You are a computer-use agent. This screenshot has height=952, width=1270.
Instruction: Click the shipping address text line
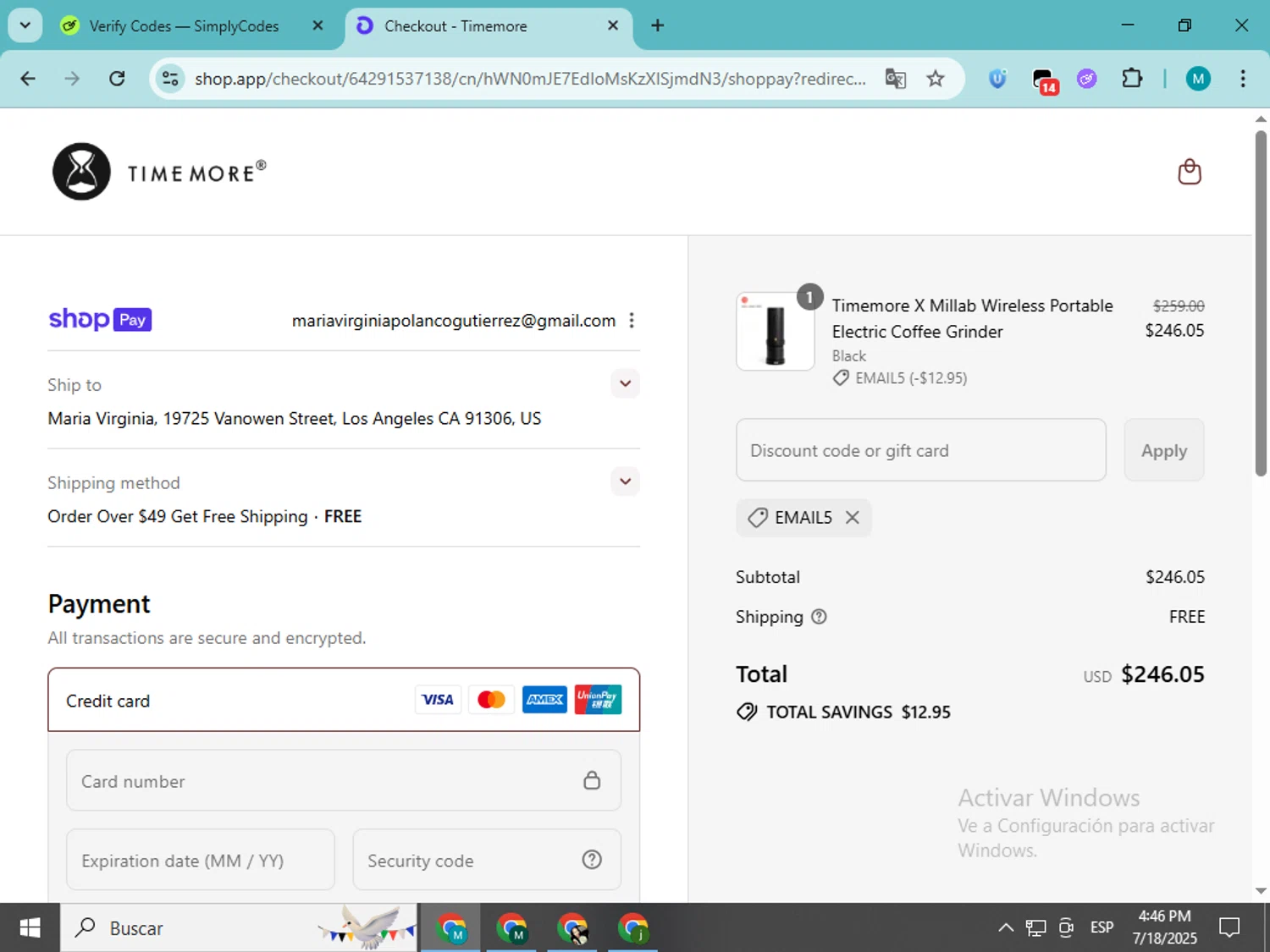(295, 419)
